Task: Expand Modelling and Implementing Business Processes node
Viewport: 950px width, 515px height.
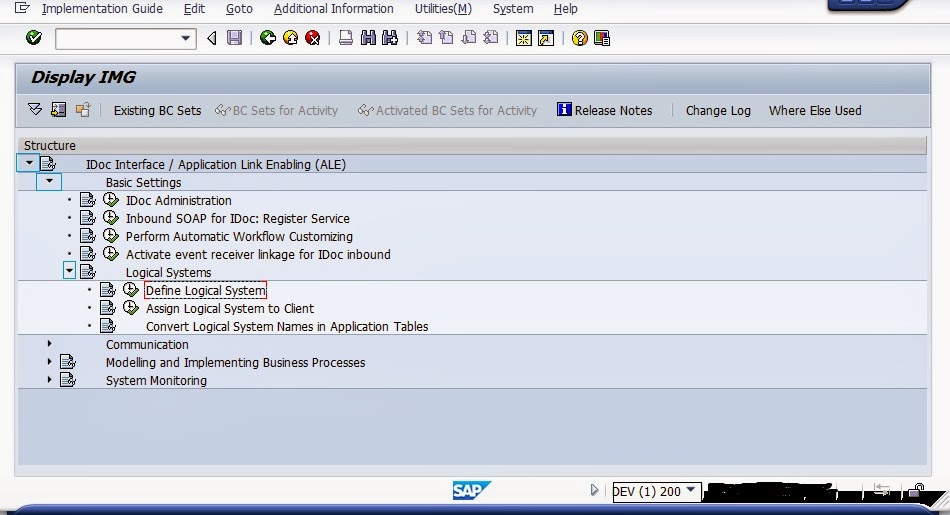Action: [50, 362]
